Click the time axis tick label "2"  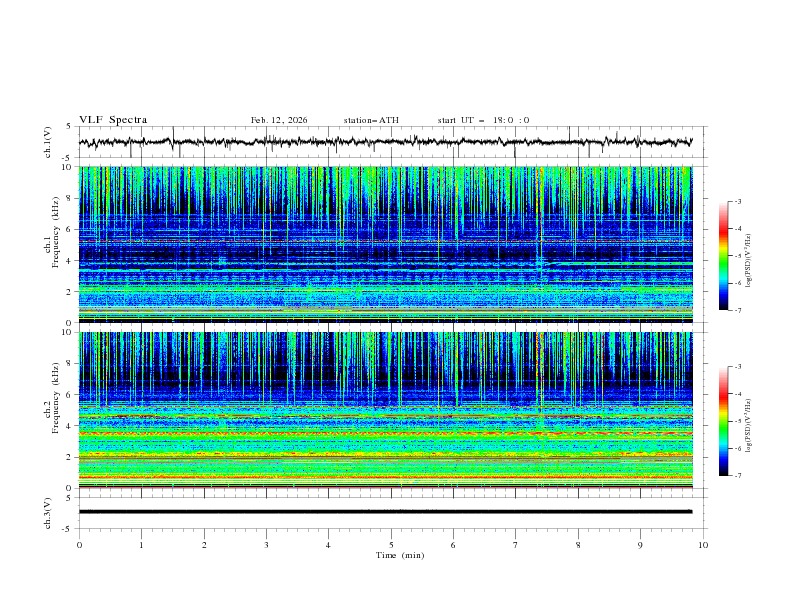pos(204,545)
